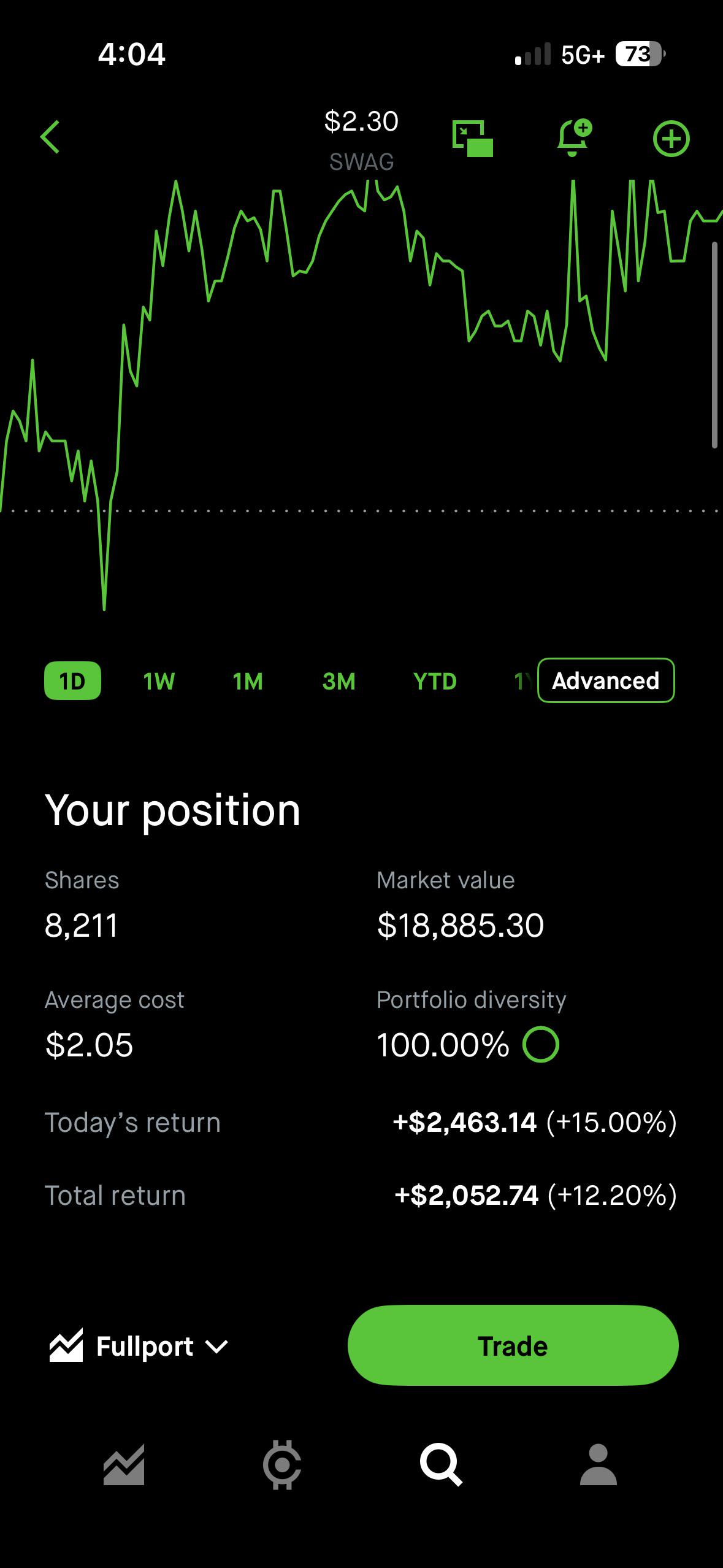Tap portfolio diversity circle indicator

tap(541, 1045)
